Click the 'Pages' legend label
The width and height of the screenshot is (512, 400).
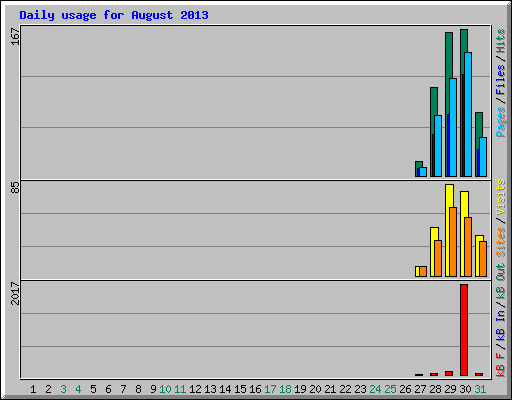(501, 122)
